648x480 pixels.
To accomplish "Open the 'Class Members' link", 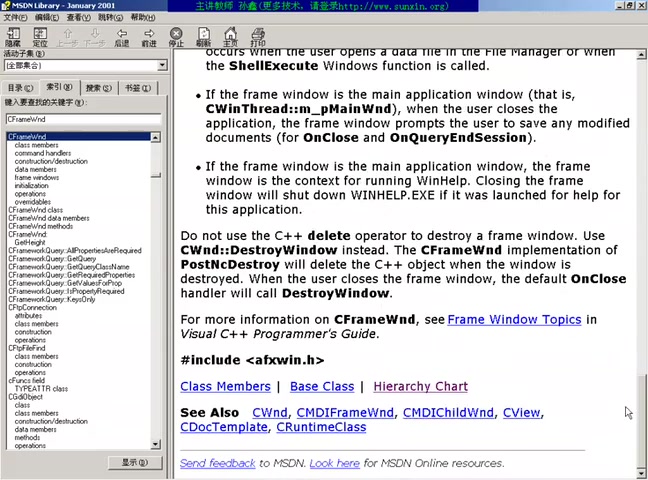I will coord(225,387).
